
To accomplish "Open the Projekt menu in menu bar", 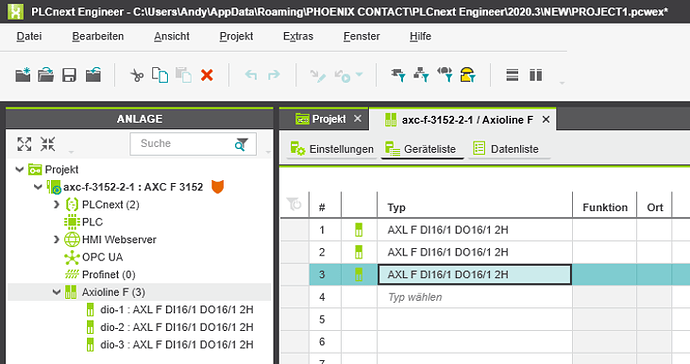I will pos(236,37).
